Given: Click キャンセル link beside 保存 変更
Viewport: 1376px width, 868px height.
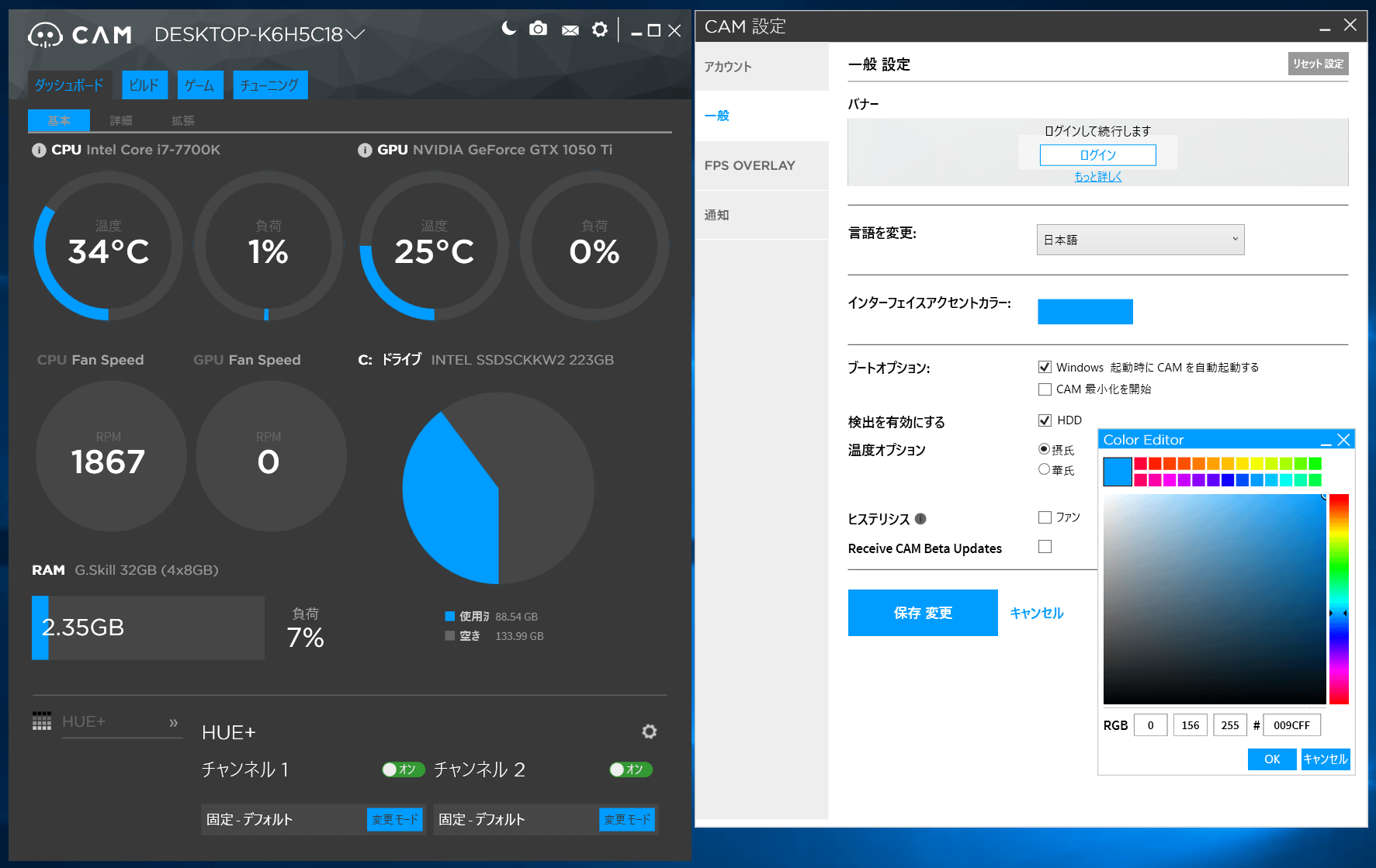Looking at the screenshot, I should pos(1036,613).
